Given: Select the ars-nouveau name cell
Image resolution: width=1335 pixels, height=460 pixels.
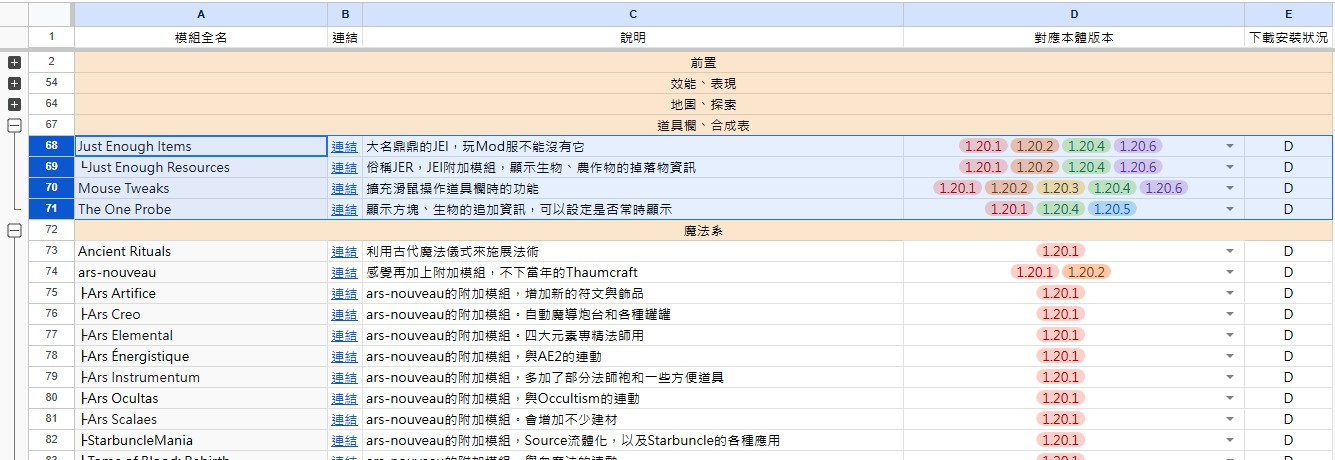Looking at the screenshot, I should (x=201, y=273).
